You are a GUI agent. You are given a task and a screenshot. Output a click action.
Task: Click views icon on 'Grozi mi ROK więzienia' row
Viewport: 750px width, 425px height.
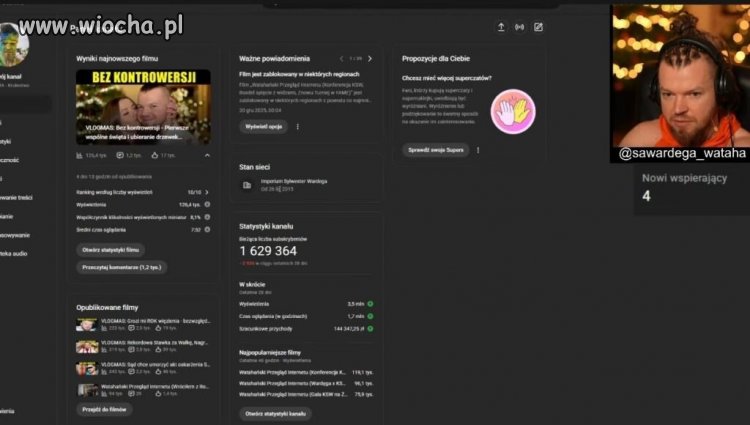[104, 328]
